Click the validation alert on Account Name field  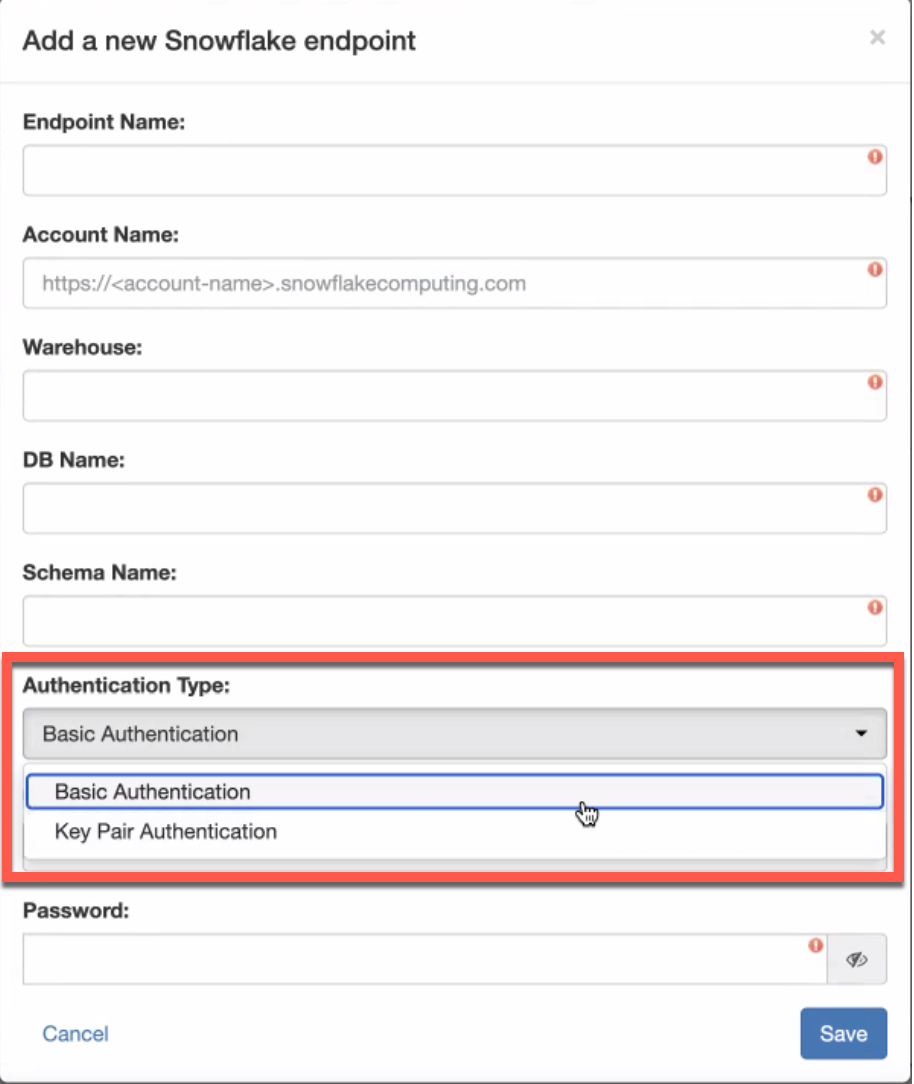(874, 269)
